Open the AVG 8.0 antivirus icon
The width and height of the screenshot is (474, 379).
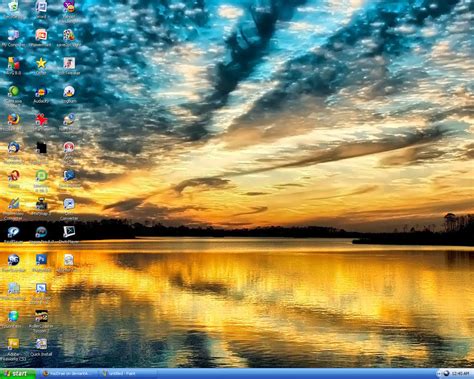13,63
